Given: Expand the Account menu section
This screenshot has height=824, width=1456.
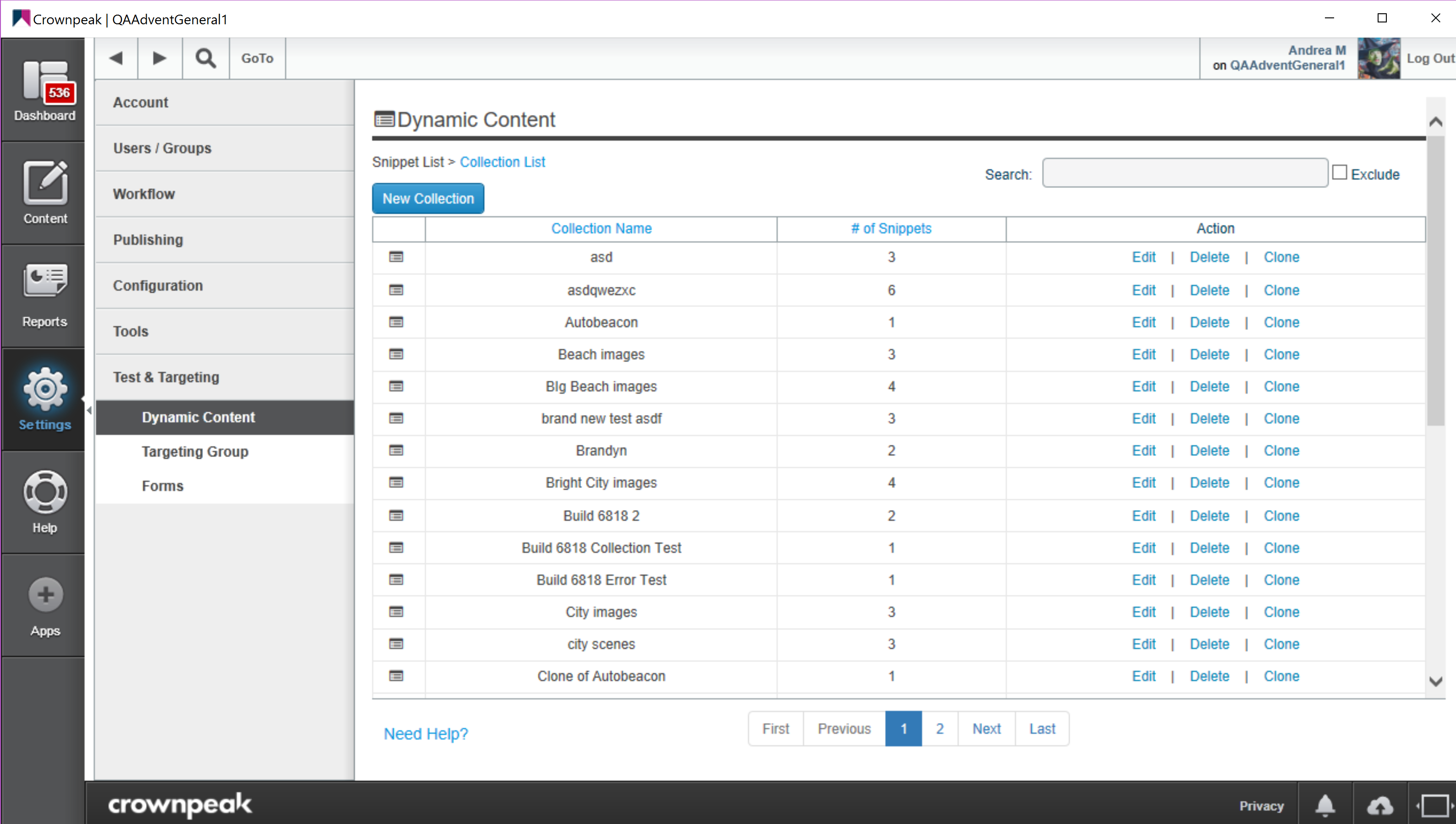Looking at the screenshot, I should click(x=225, y=103).
